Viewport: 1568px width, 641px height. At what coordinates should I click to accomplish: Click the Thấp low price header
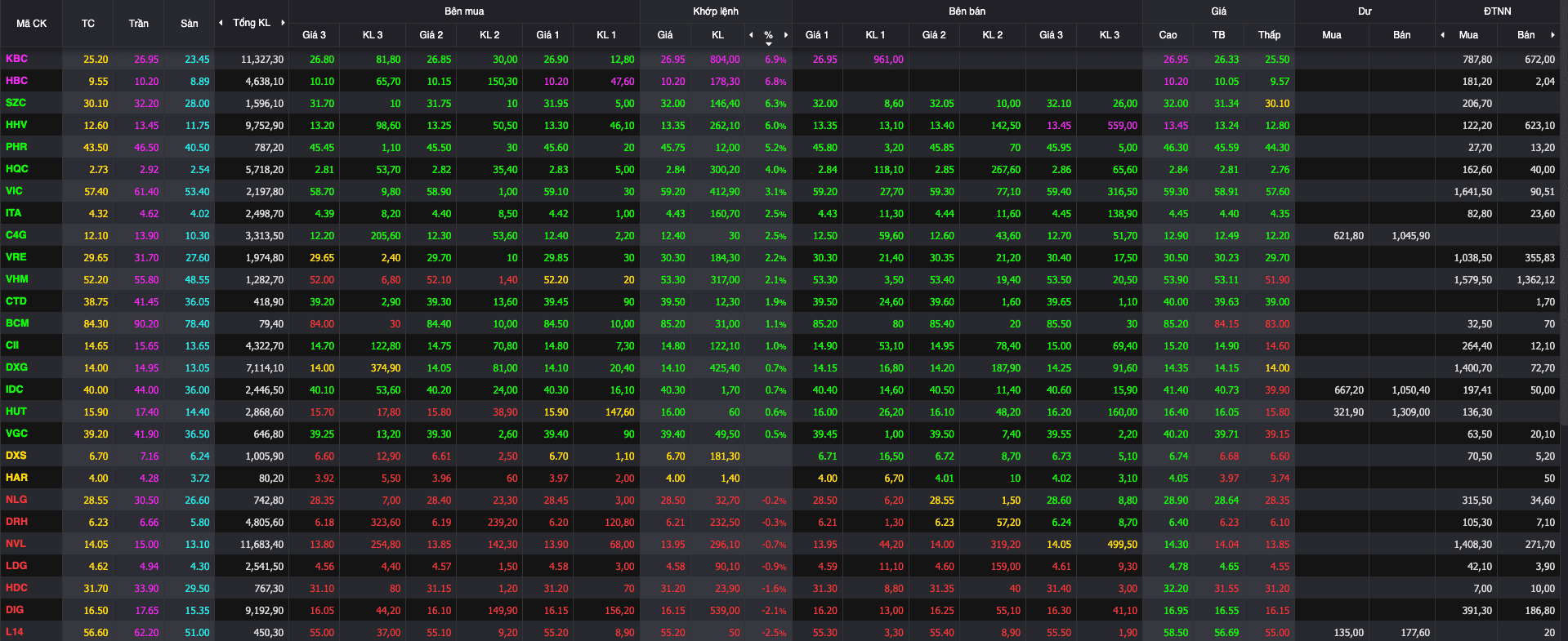point(1269,35)
